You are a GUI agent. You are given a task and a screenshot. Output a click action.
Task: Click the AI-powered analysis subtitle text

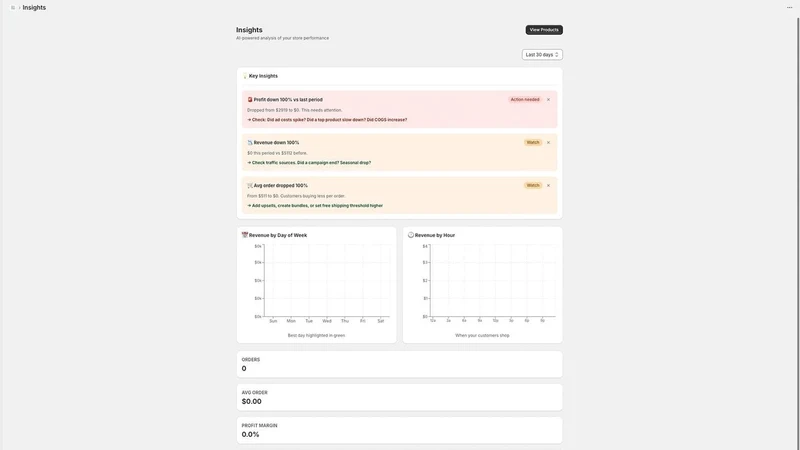pyautogui.click(x=282, y=38)
